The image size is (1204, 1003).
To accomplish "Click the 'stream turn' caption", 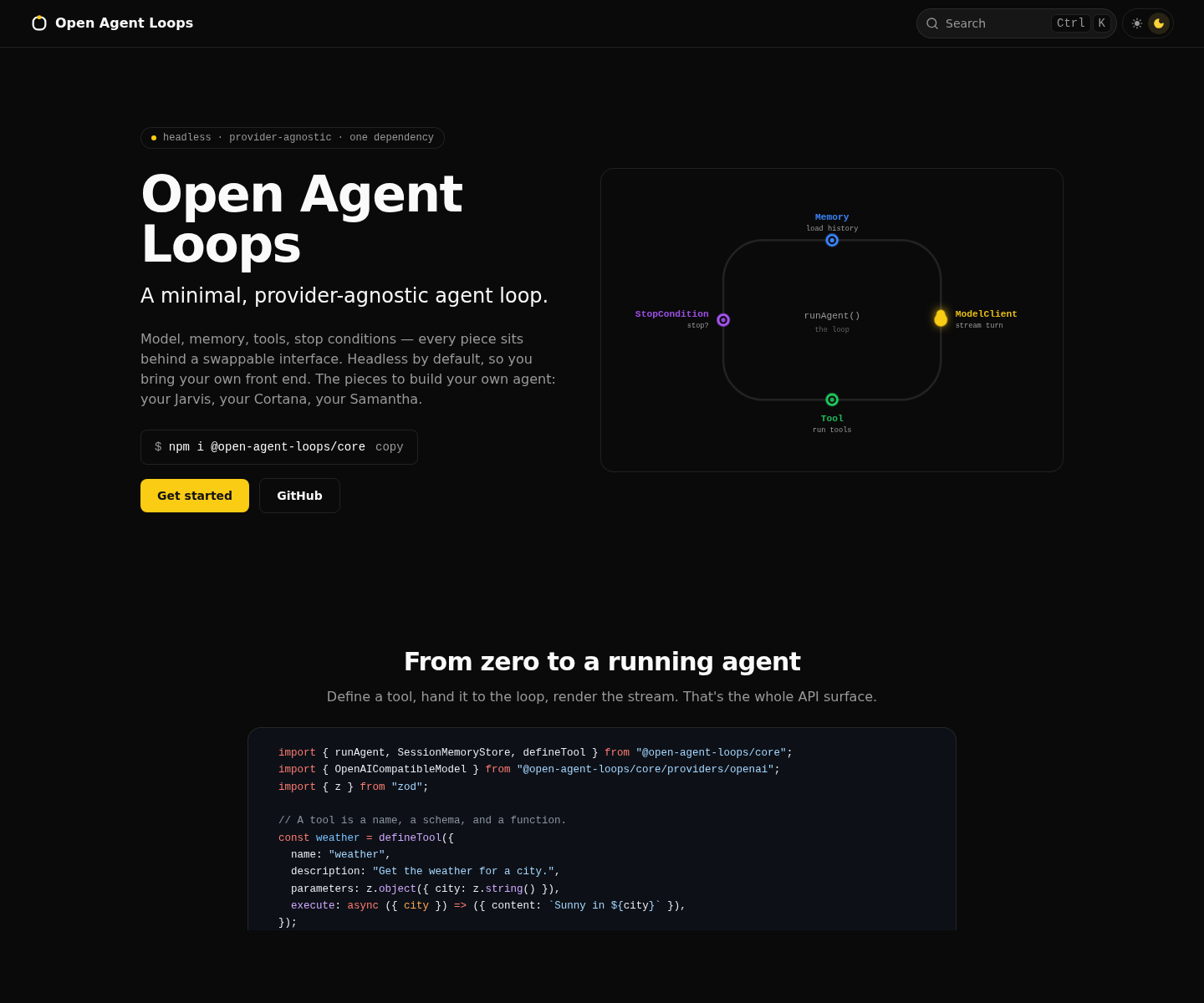I will tap(979, 326).
